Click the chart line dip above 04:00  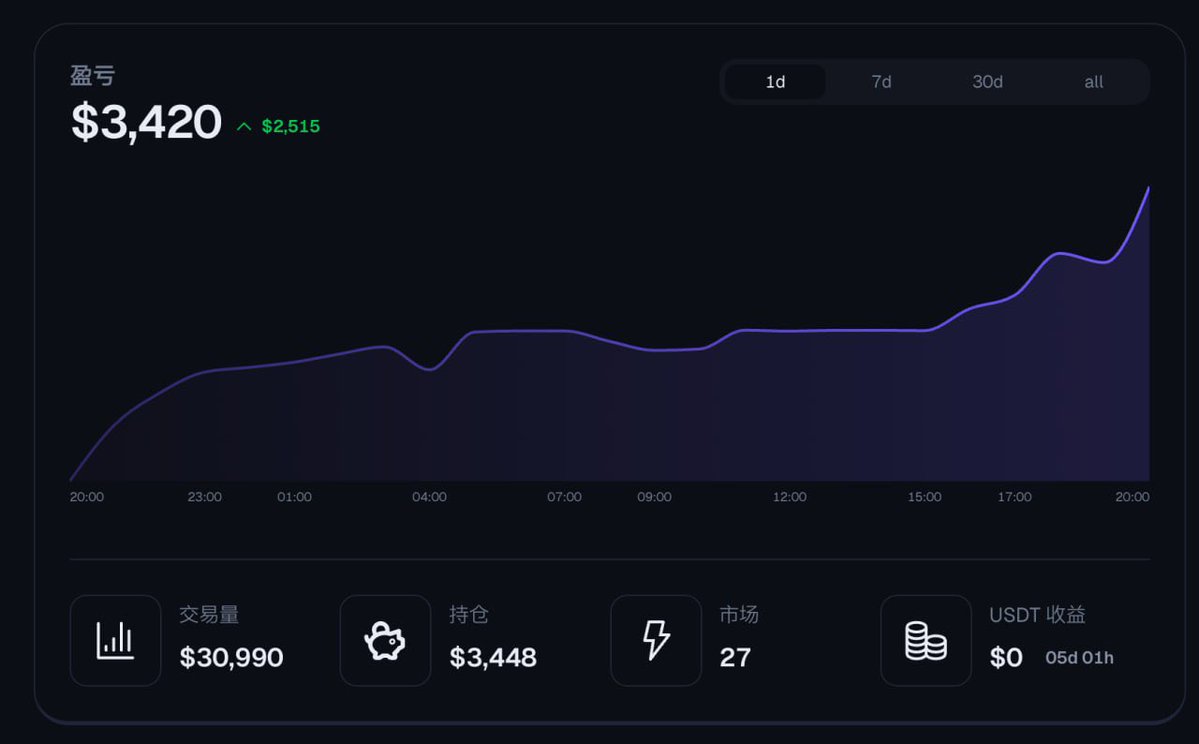430,369
